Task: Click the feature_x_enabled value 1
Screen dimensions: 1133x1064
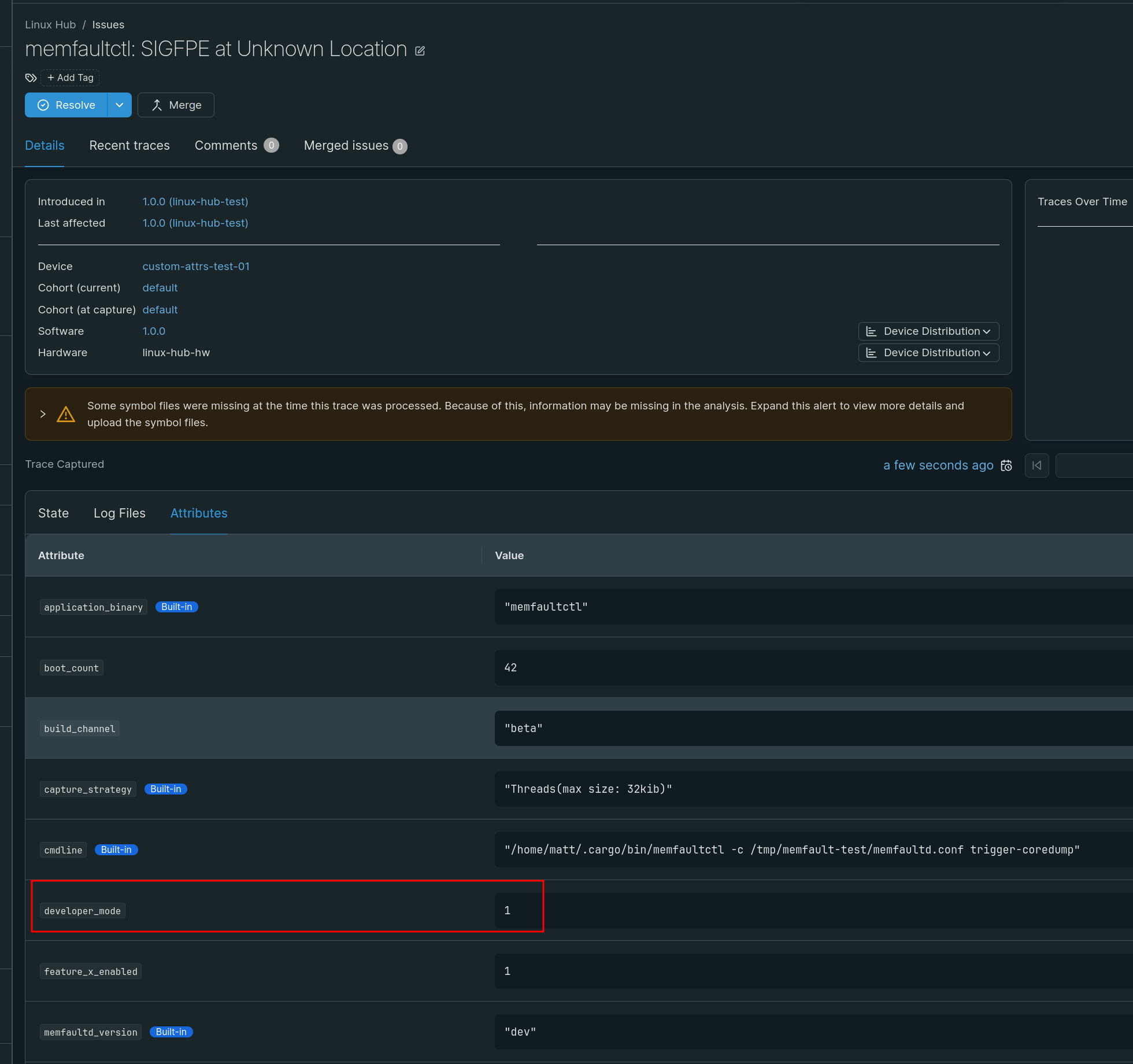Action: click(813, 971)
